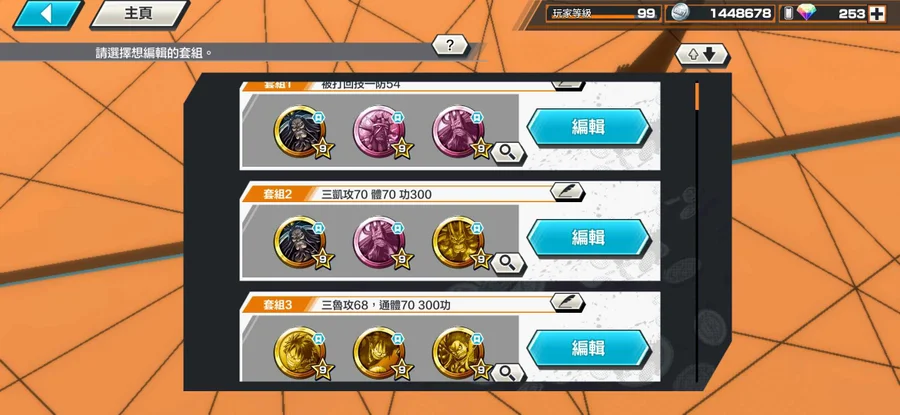Screen dimensions: 900x415
Task: Click 編輯 button for 套組1
Action: coord(588,127)
